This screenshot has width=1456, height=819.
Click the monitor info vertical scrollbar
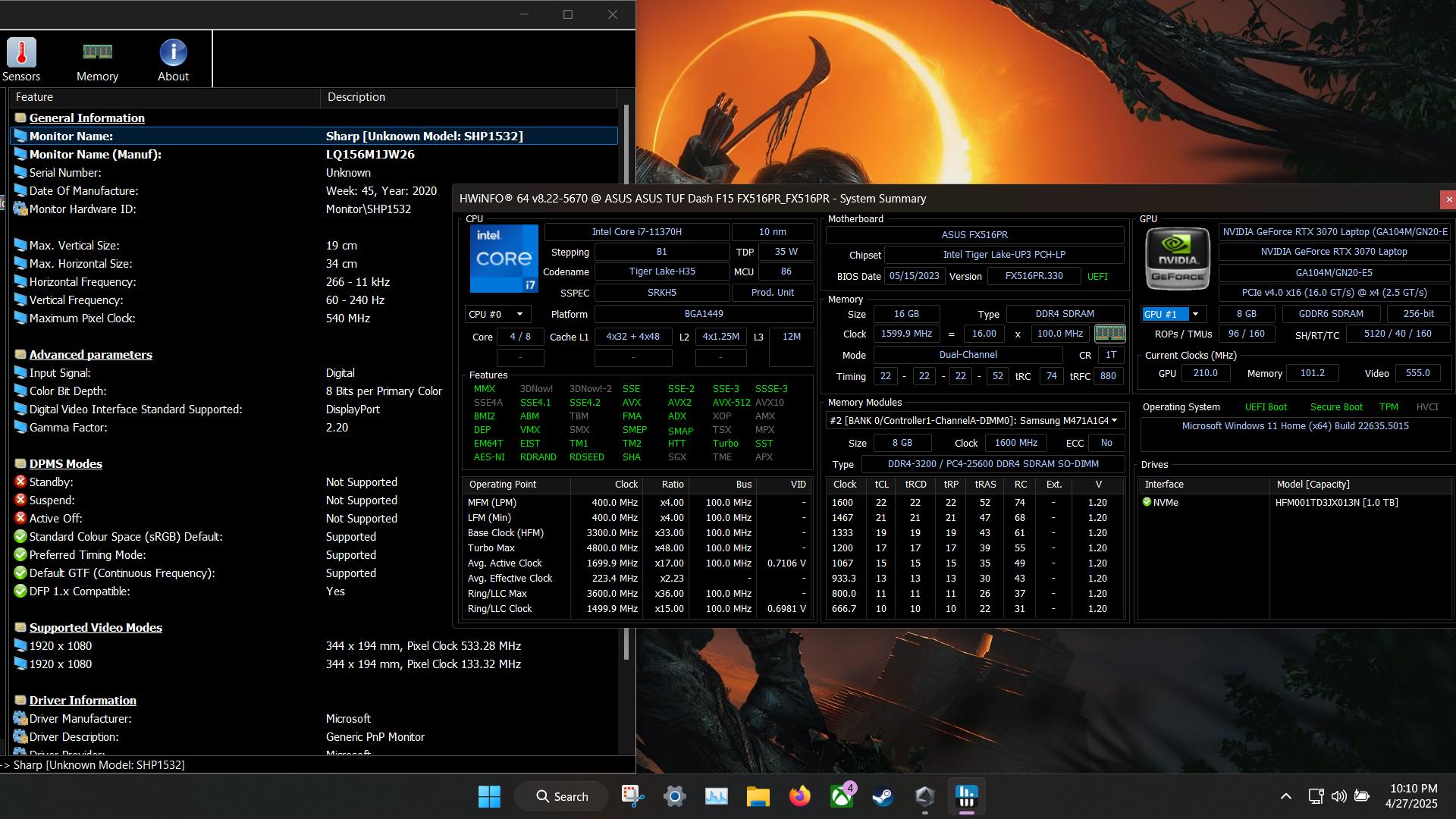pos(626,383)
